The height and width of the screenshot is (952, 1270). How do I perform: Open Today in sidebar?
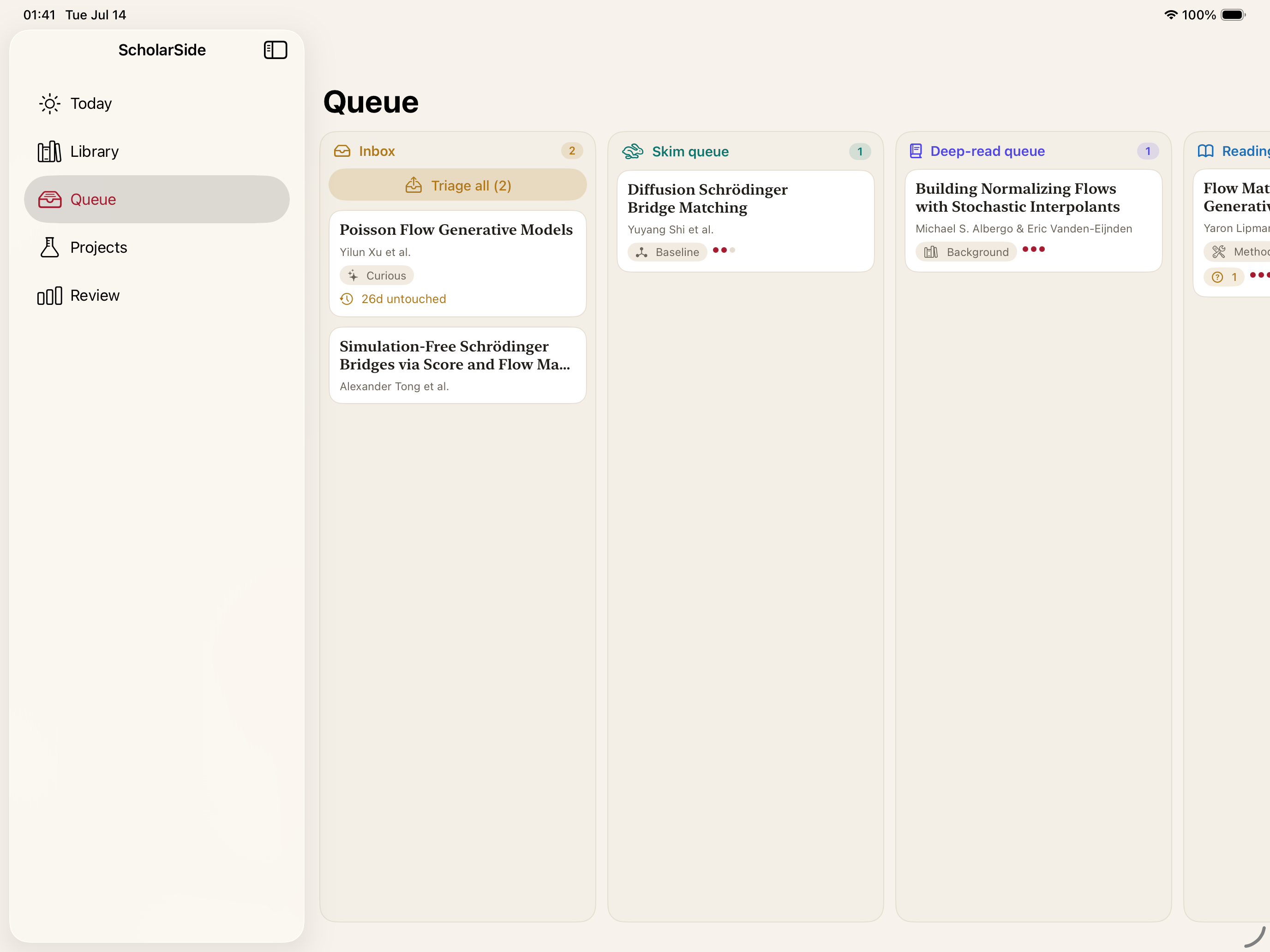click(156, 104)
